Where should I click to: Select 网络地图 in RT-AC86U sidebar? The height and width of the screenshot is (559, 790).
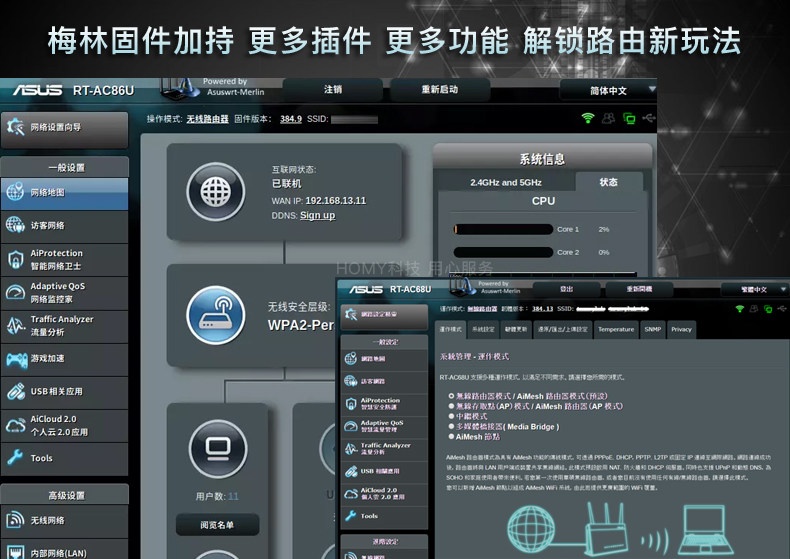click(64, 193)
